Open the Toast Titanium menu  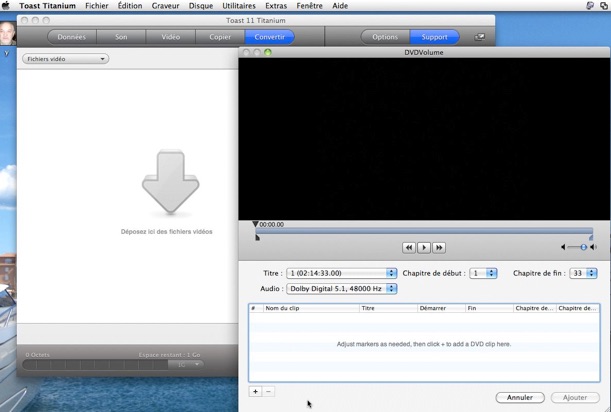[x=48, y=6]
